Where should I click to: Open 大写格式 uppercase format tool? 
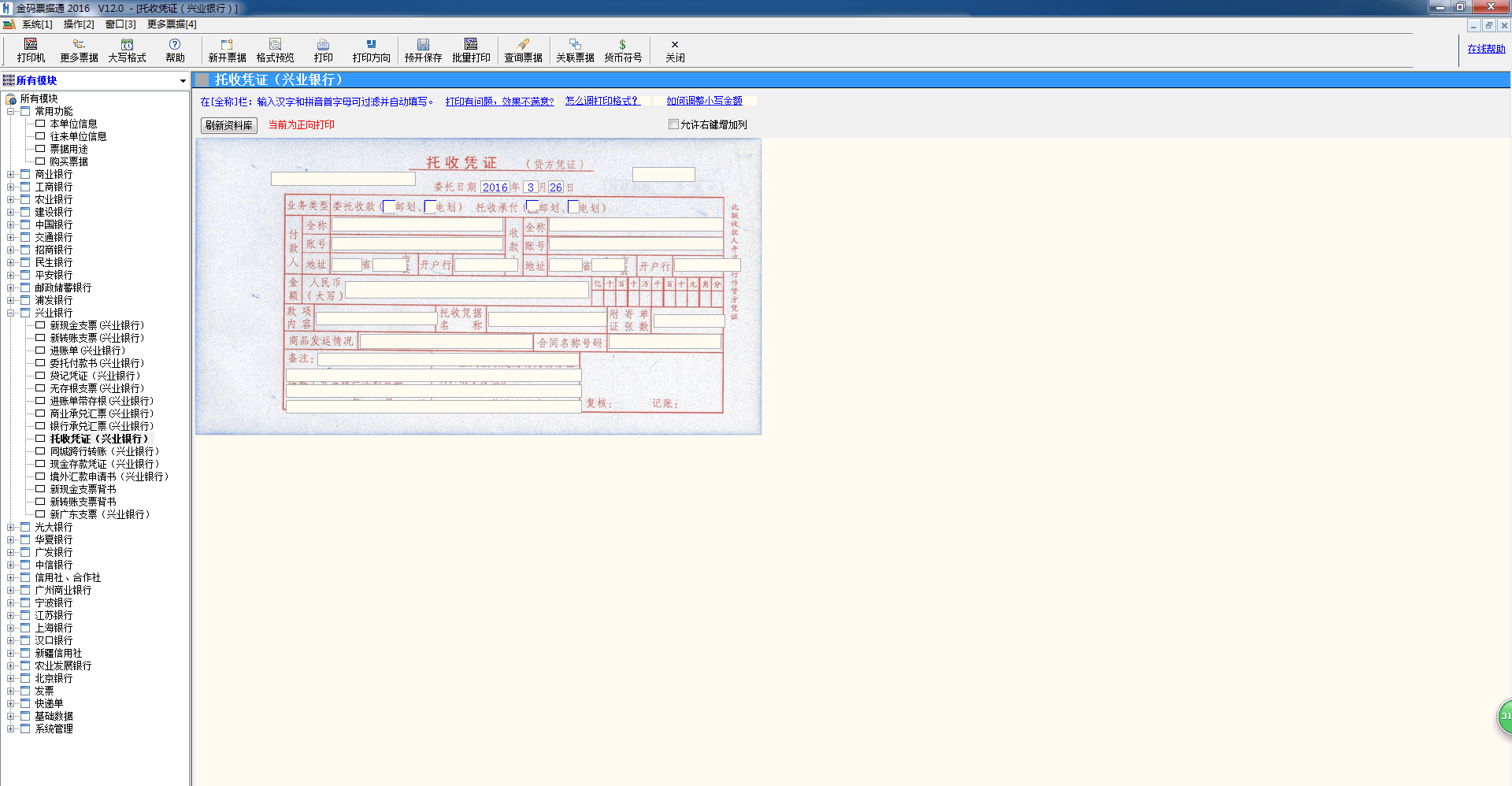point(127,50)
